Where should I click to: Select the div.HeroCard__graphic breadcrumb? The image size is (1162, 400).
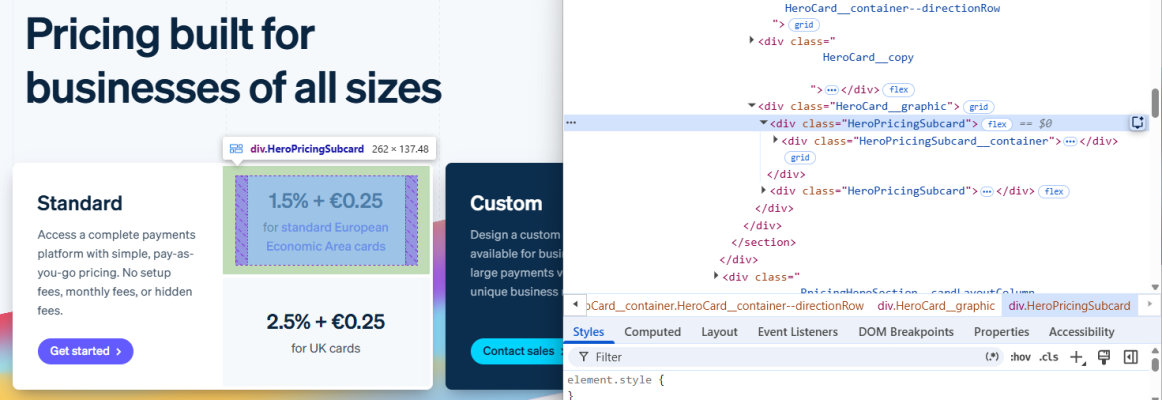coord(935,305)
